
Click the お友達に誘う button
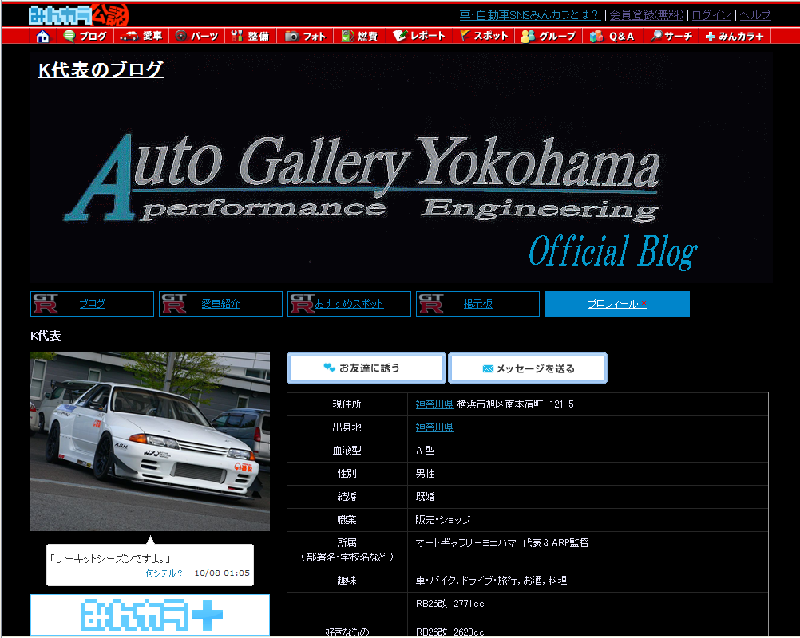click(x=366, y=367)
